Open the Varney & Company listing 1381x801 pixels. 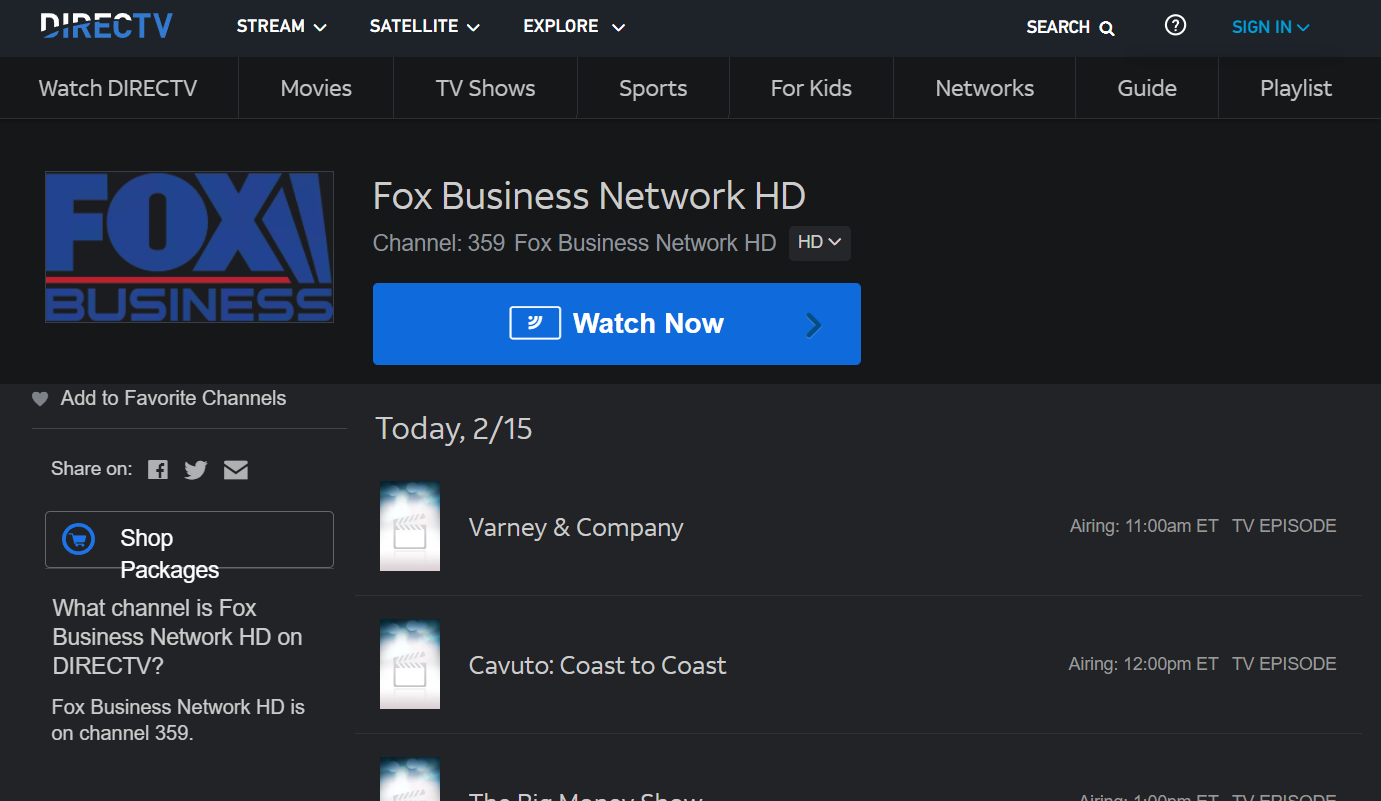coord(575,528)
